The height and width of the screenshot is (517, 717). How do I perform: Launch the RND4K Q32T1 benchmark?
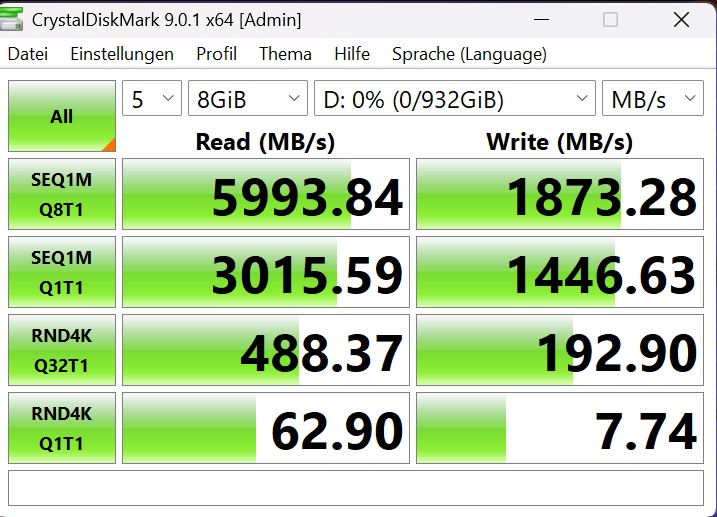(61, 350)
